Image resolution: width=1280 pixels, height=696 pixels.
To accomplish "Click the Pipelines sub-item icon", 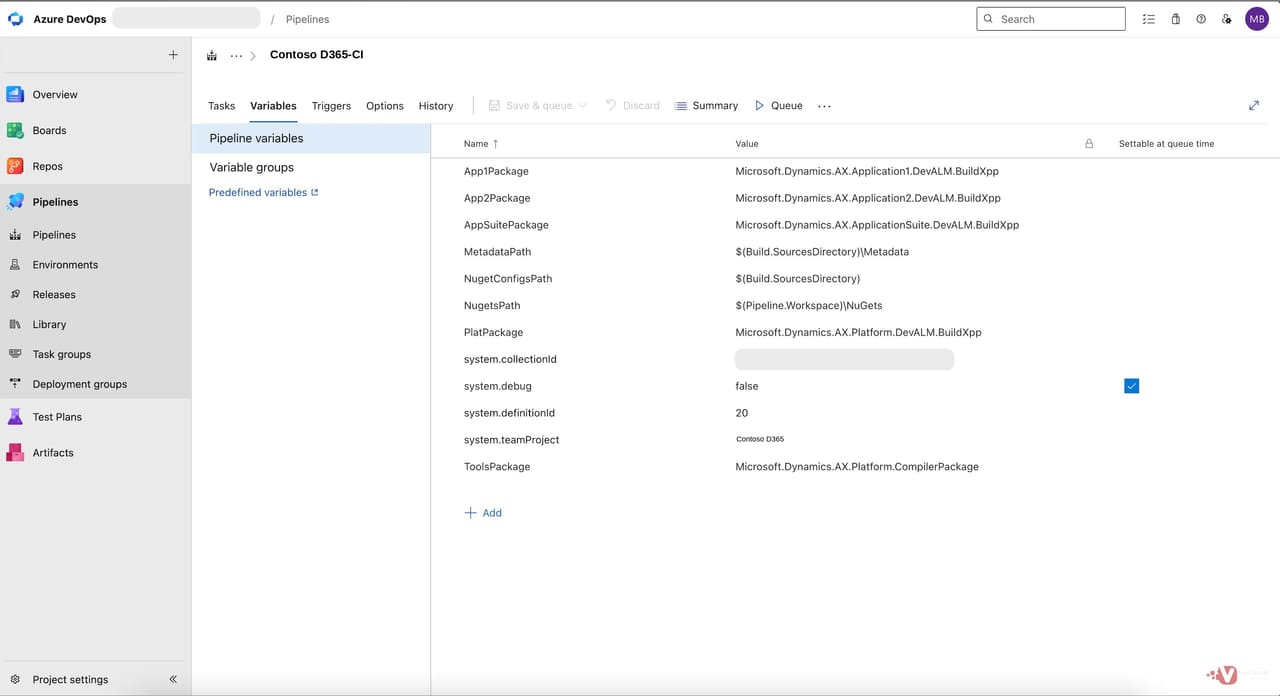I will (15, 235).
